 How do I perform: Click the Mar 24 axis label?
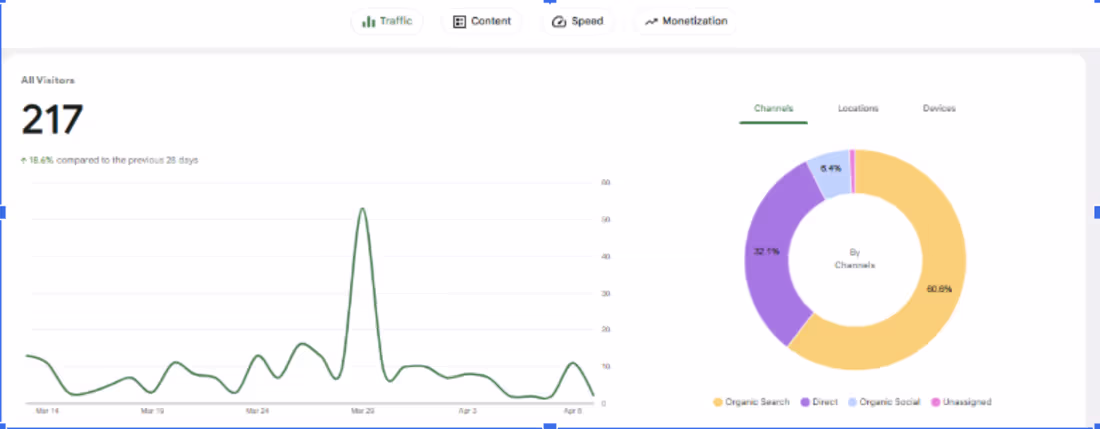tap(257, 411)
